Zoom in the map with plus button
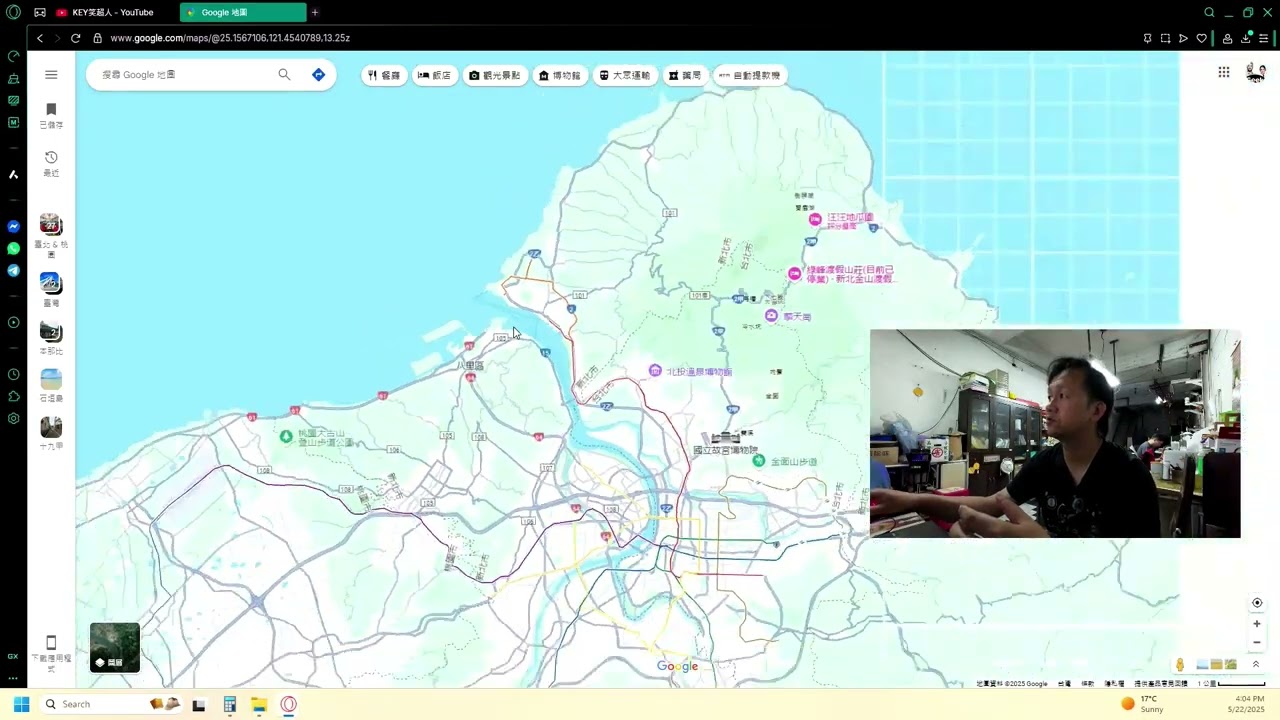 1257,624
